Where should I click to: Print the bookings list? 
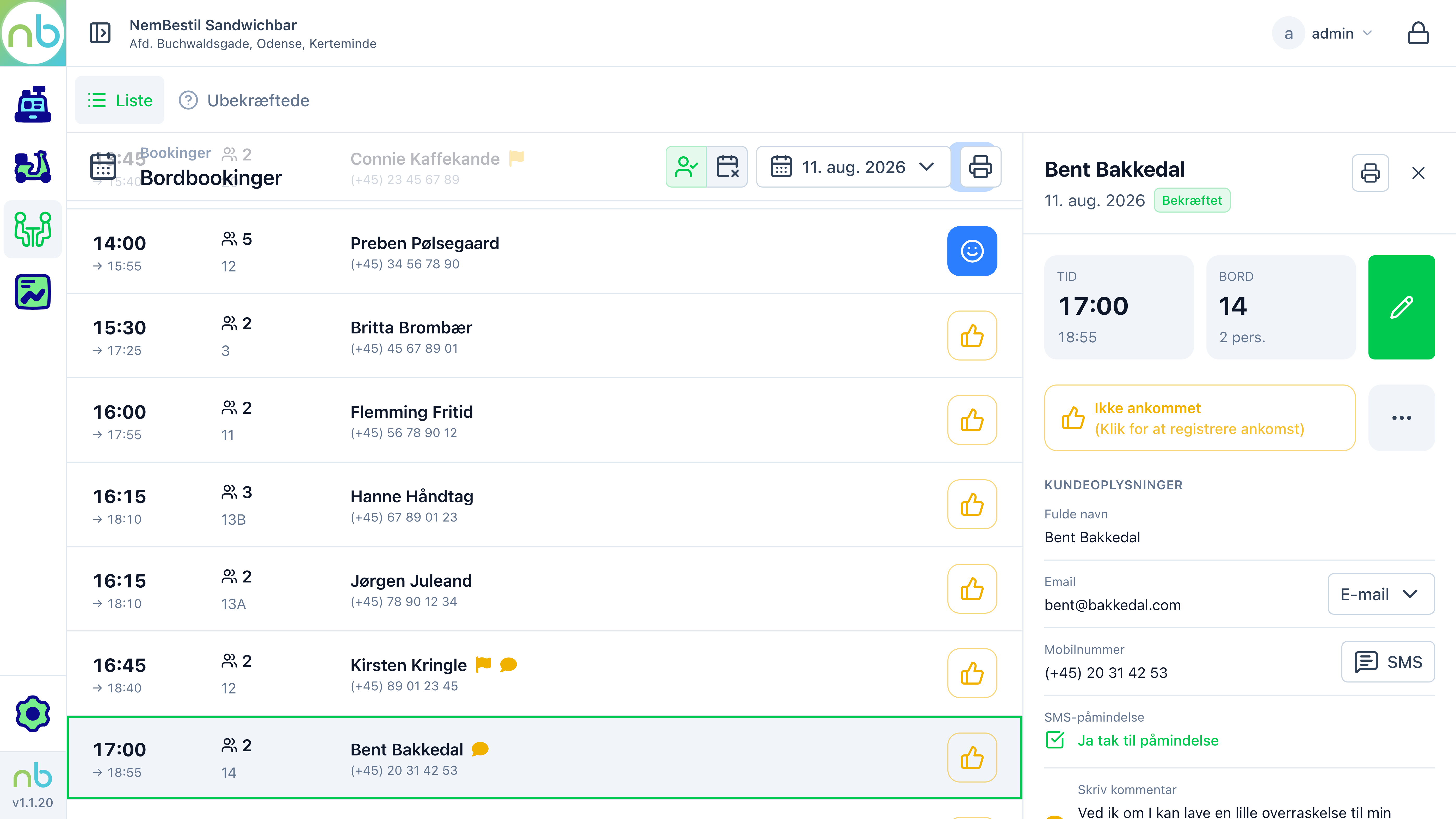[981, 167]
